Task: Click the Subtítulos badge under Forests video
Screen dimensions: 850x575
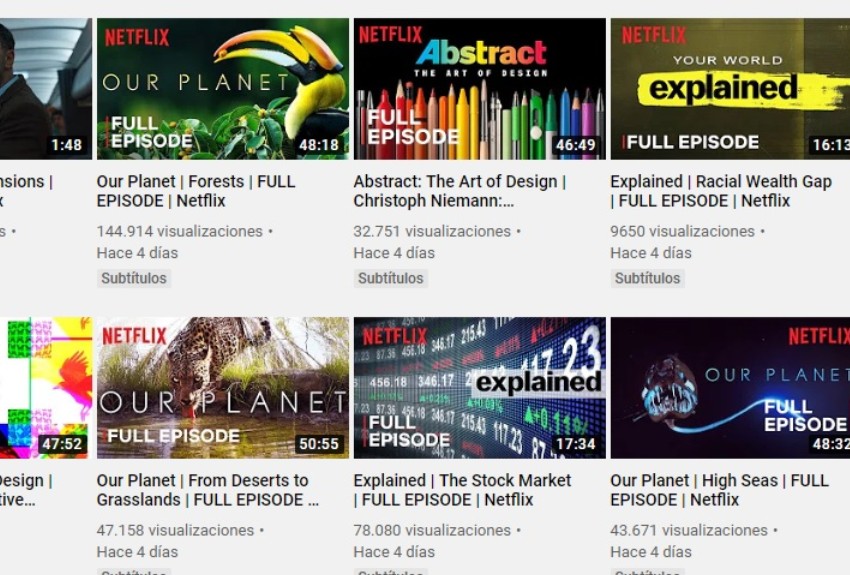Action: click(x=134, y=278)
